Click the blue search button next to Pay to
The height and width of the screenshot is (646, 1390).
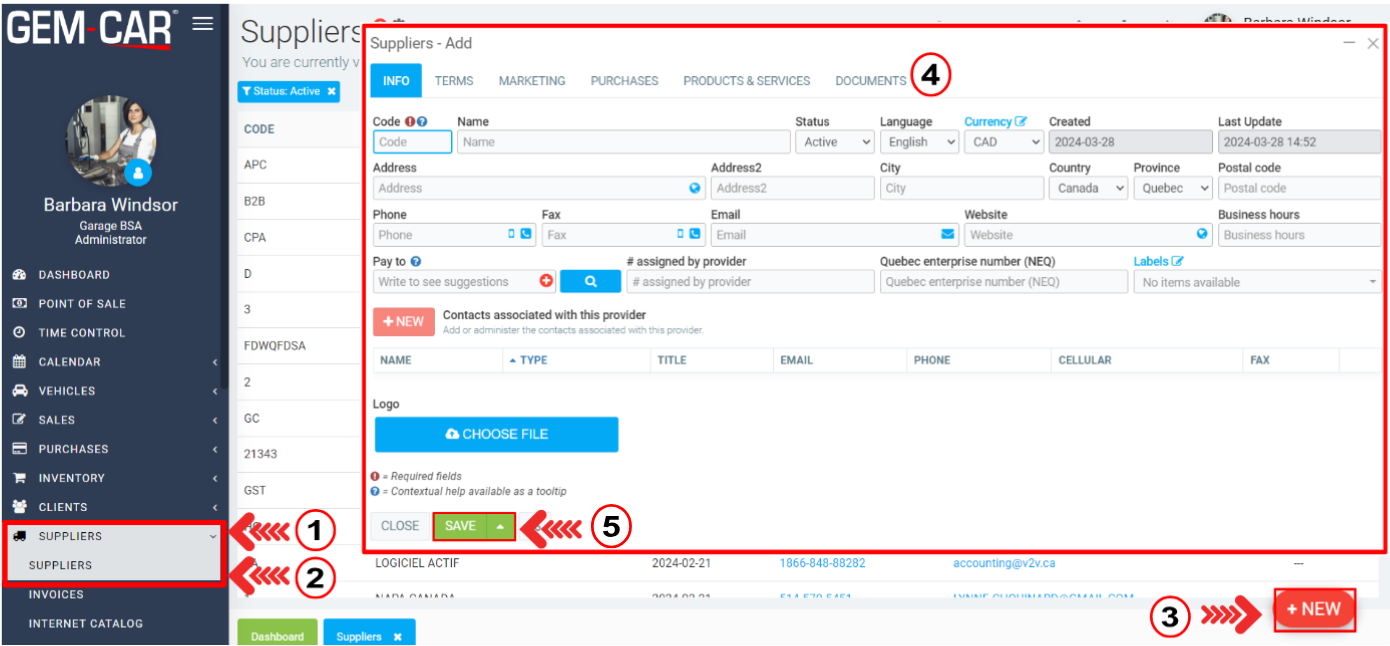(590, 282)
